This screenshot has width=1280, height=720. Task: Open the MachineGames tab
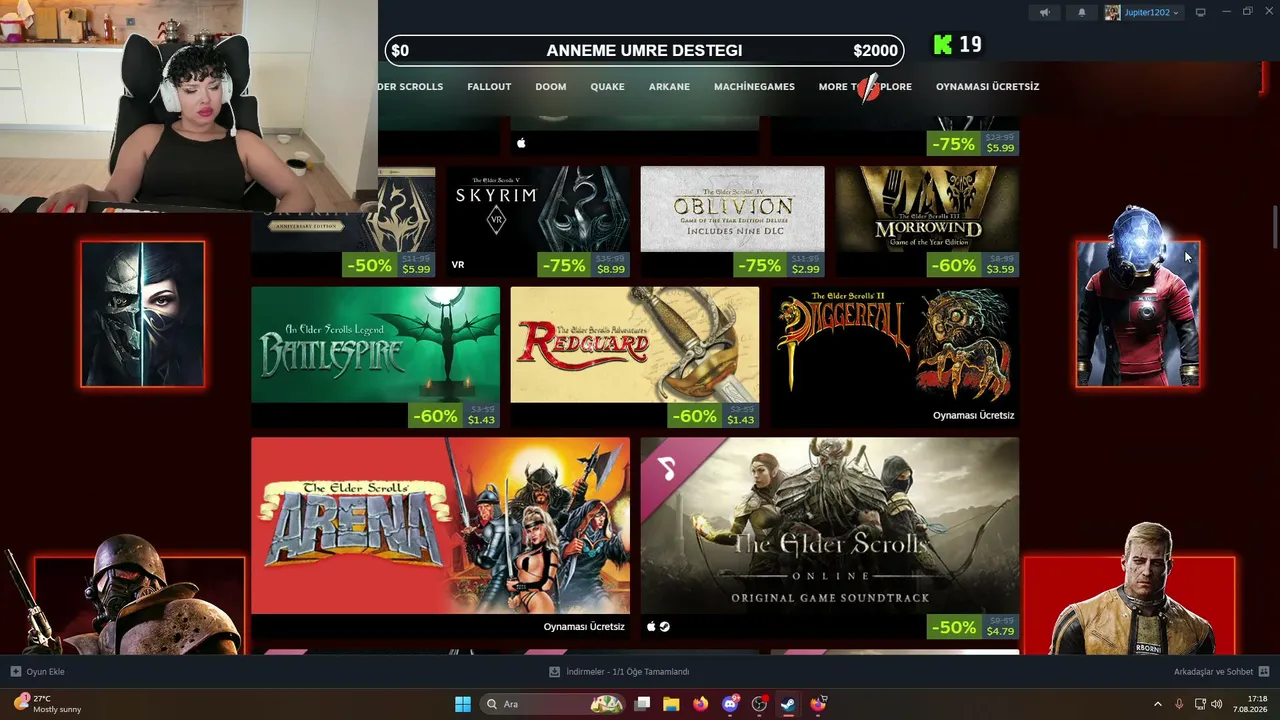(x=754, y=87)
